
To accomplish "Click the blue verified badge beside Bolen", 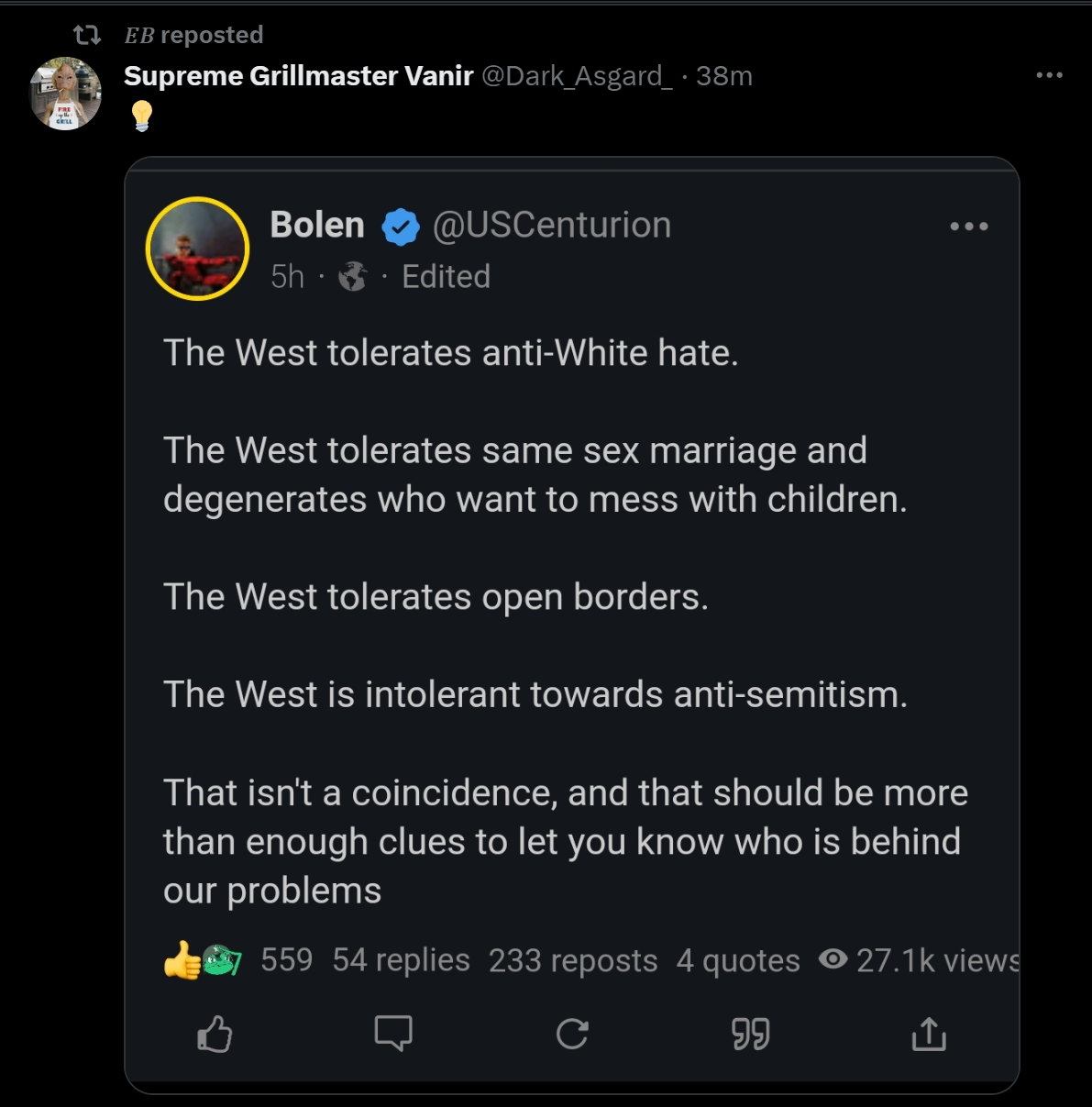I will [x=401, y=227].
